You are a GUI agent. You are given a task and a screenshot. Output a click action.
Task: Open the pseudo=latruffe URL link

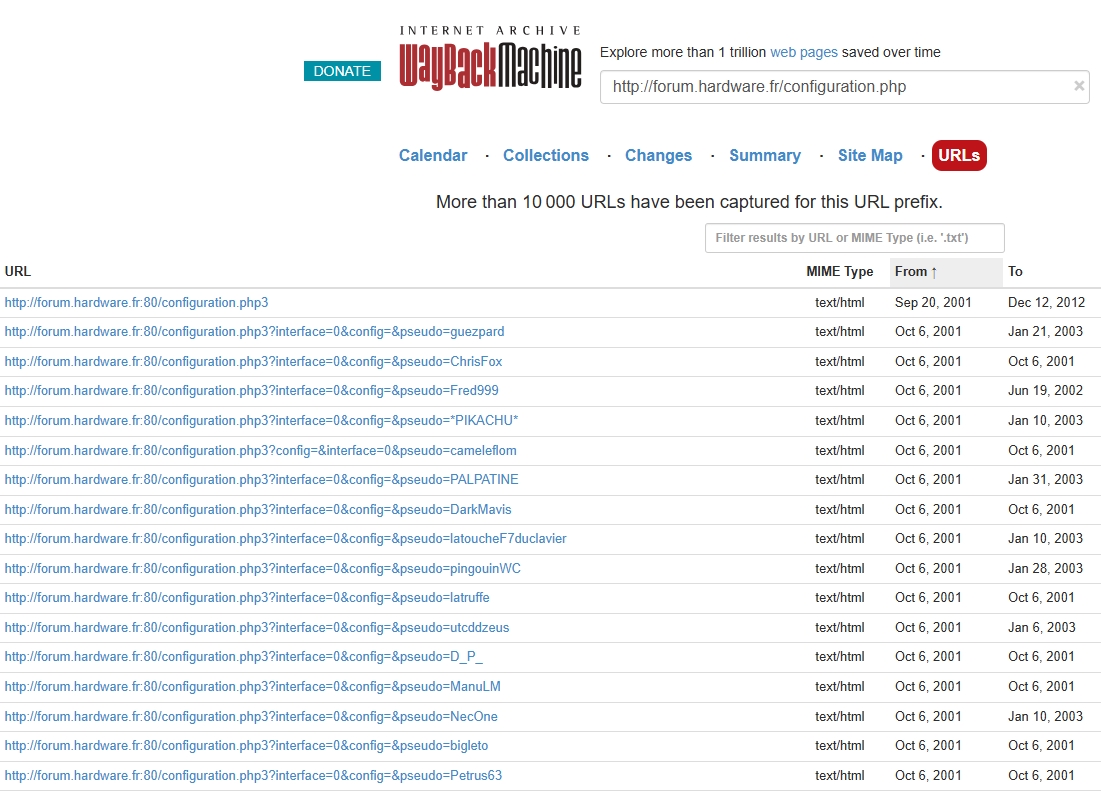(x=247, y=597)
